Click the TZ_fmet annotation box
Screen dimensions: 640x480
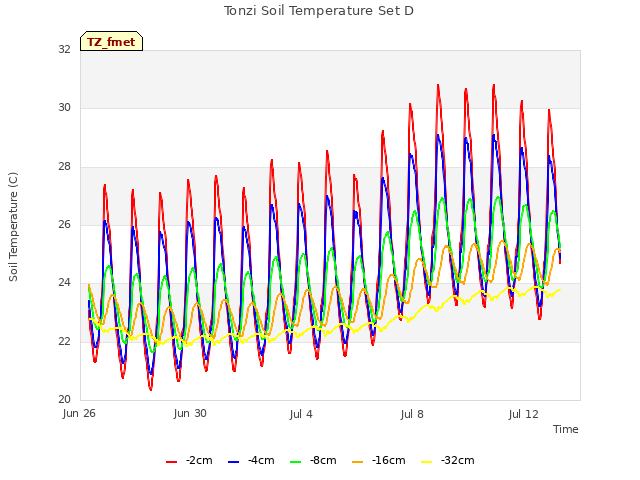pyautogui.click(x=111, y=41)
